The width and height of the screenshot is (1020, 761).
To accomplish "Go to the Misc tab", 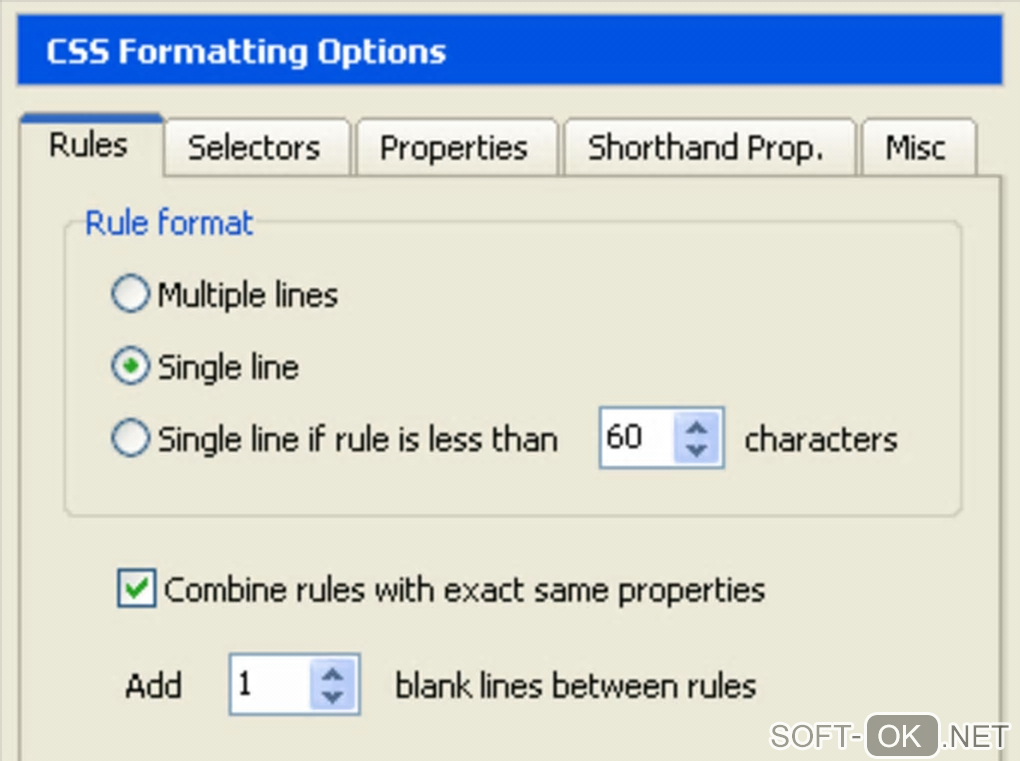I will click(916, 148).
